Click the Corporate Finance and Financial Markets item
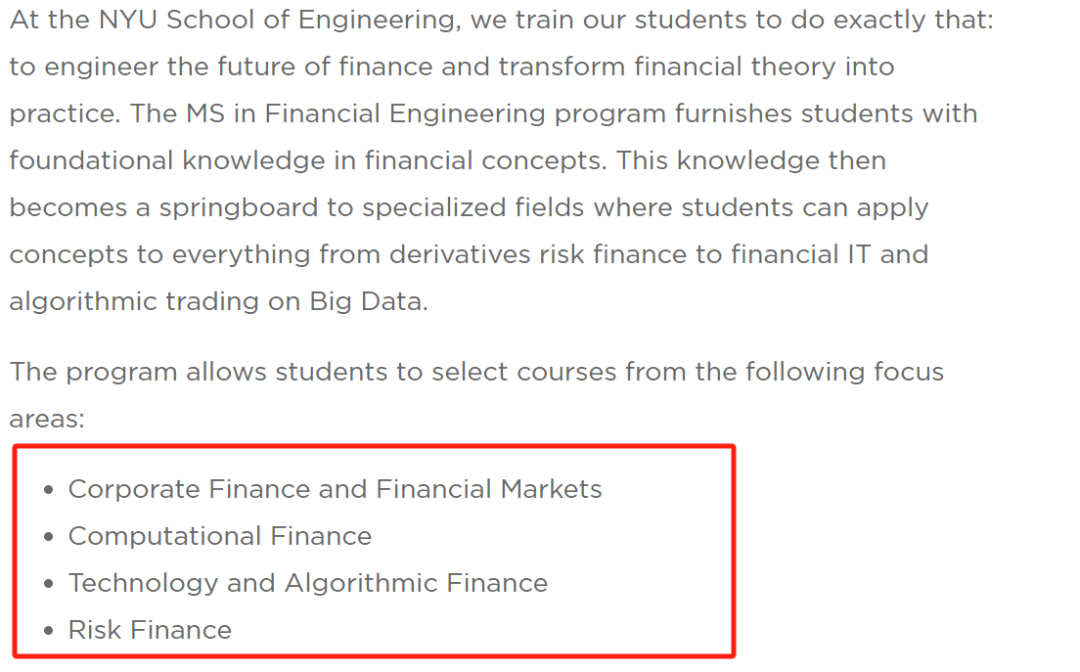1080x672 pixels. click(335, 489)
